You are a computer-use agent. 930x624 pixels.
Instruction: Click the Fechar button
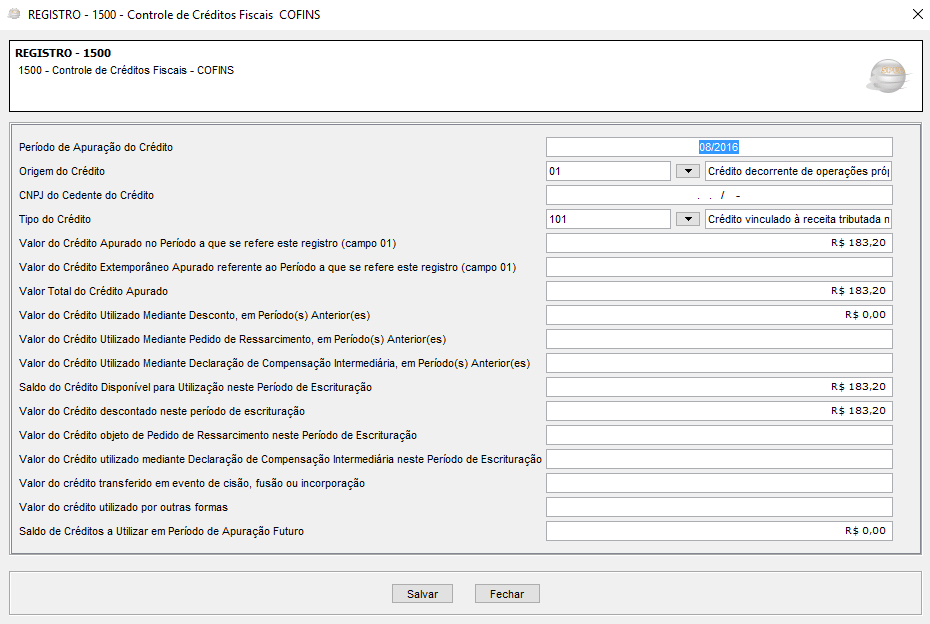(507, 594)
